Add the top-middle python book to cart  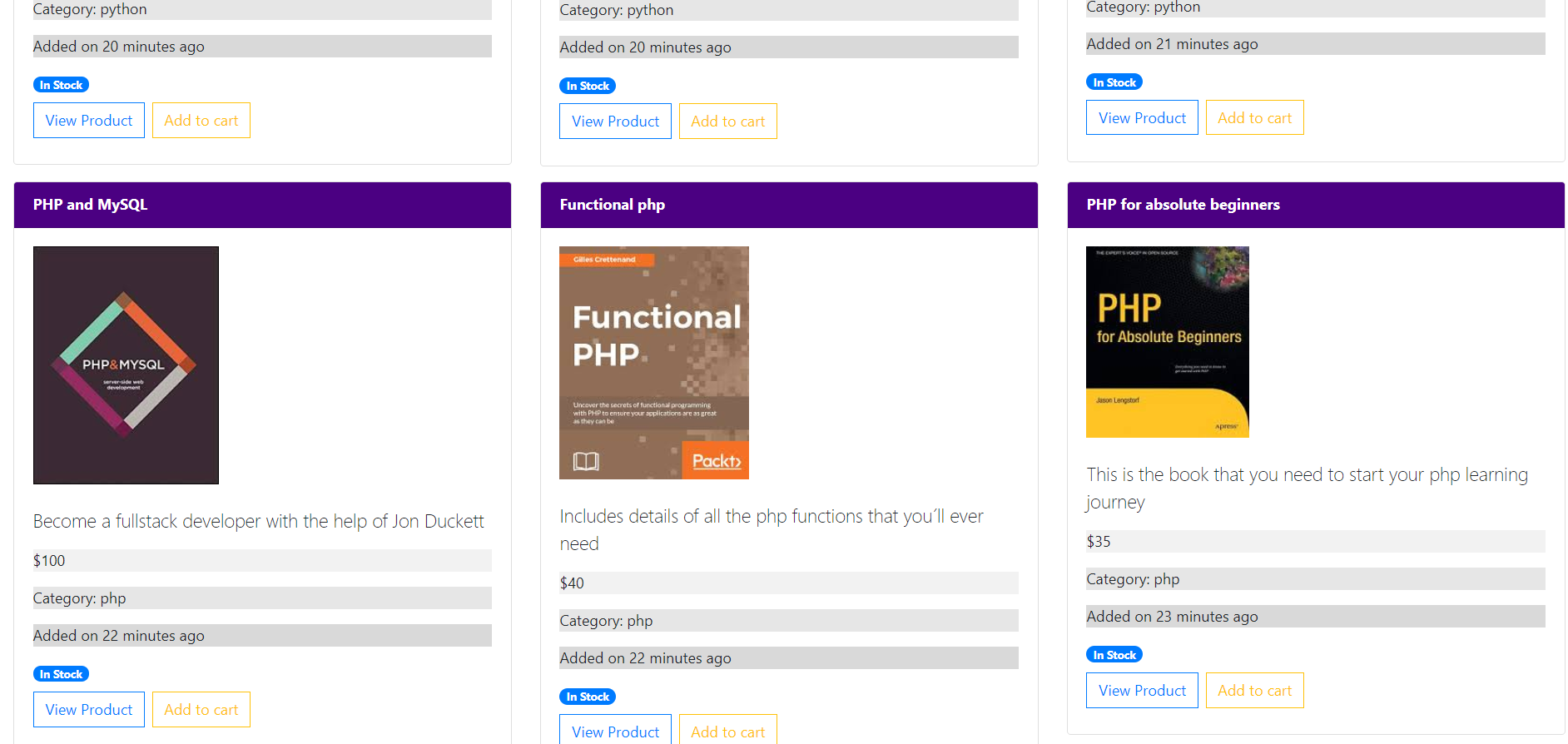[727, 121]
